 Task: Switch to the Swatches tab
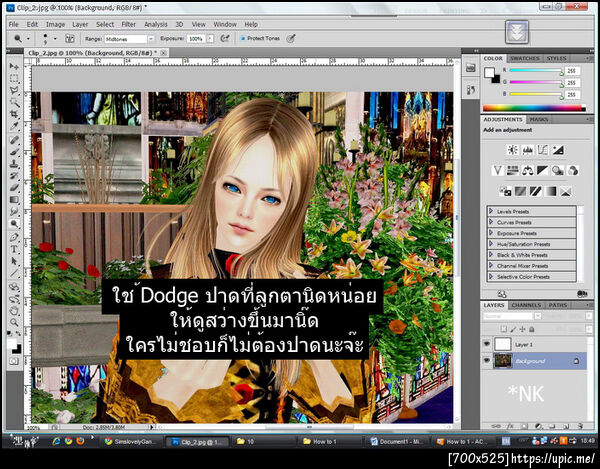click(525, 58)
